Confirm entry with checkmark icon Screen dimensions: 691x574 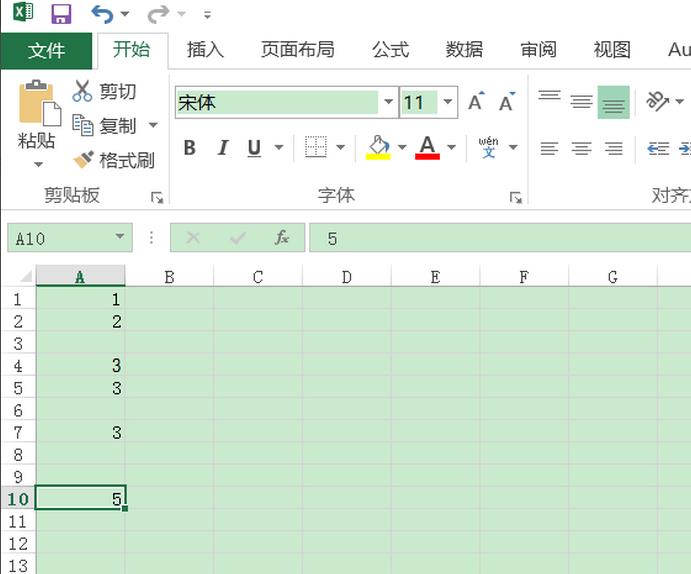click(238, 238)
